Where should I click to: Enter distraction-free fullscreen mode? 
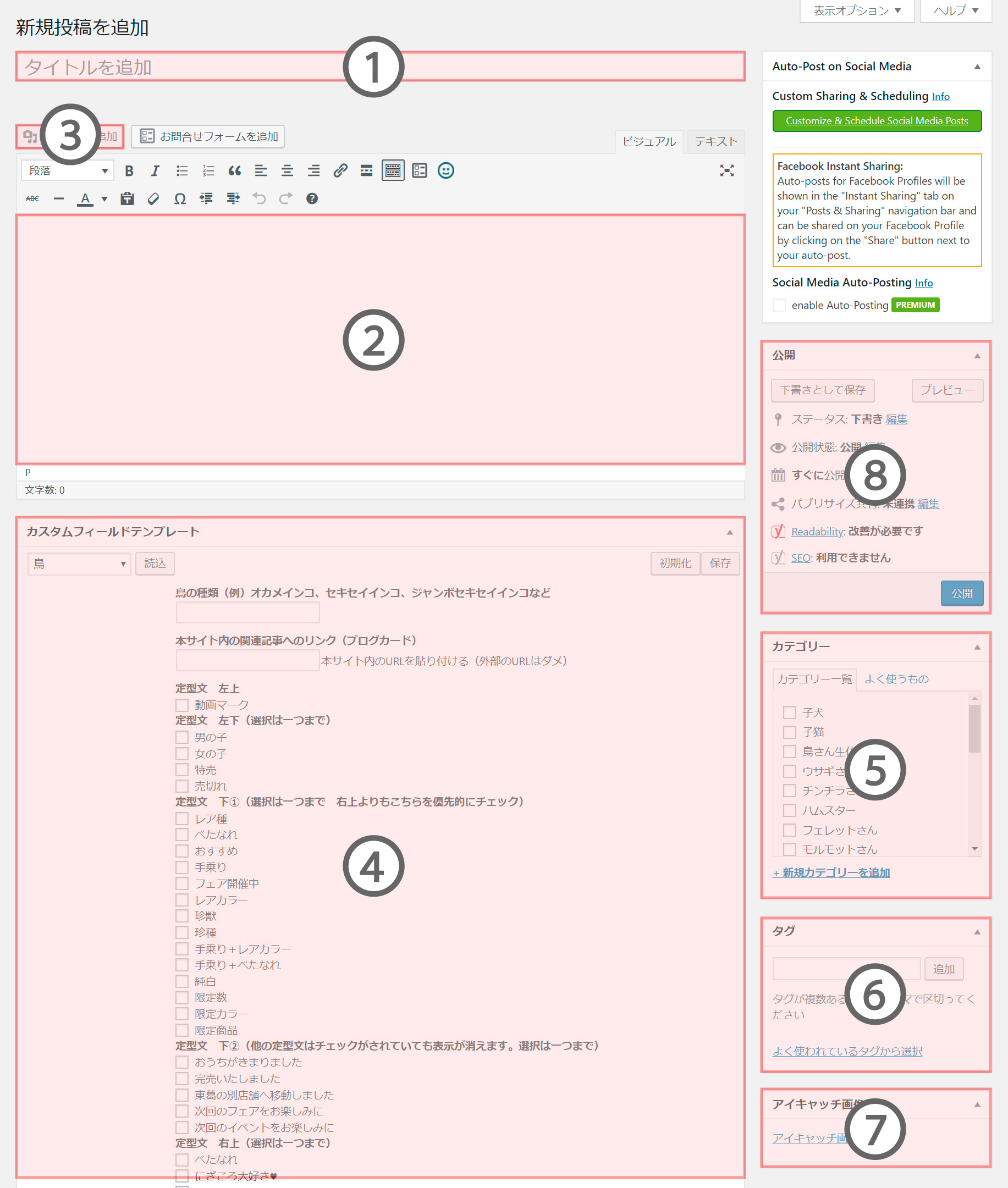(726, 171)
